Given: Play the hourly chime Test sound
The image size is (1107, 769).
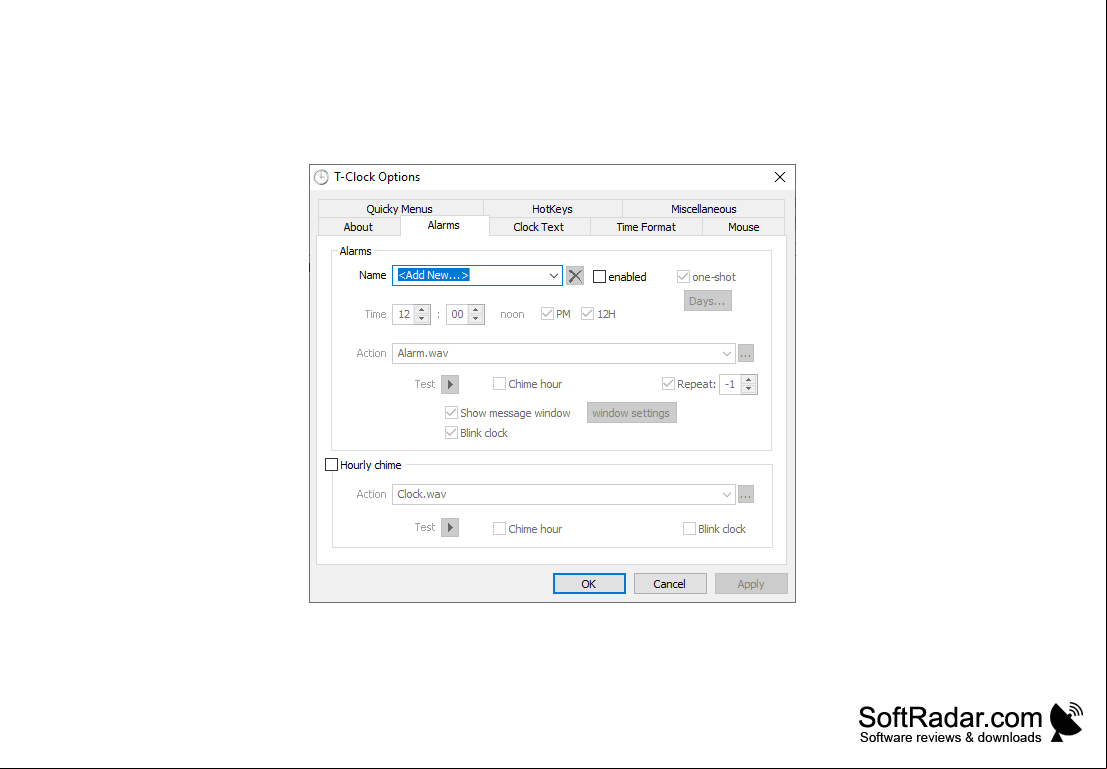Looking at the screenshot, I should click(450, 527).
